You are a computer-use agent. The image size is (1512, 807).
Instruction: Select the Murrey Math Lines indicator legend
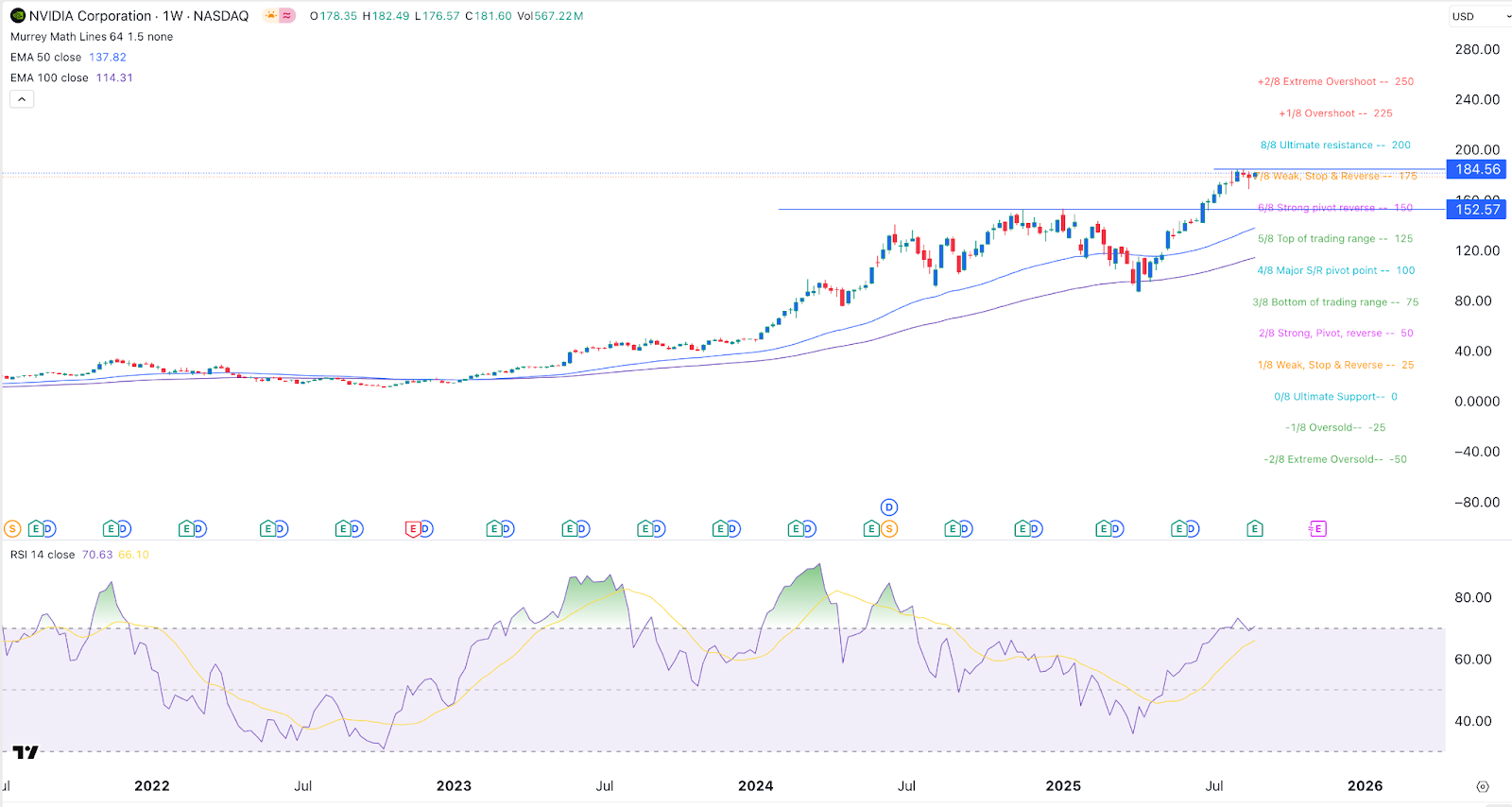[x=92, y=37]
